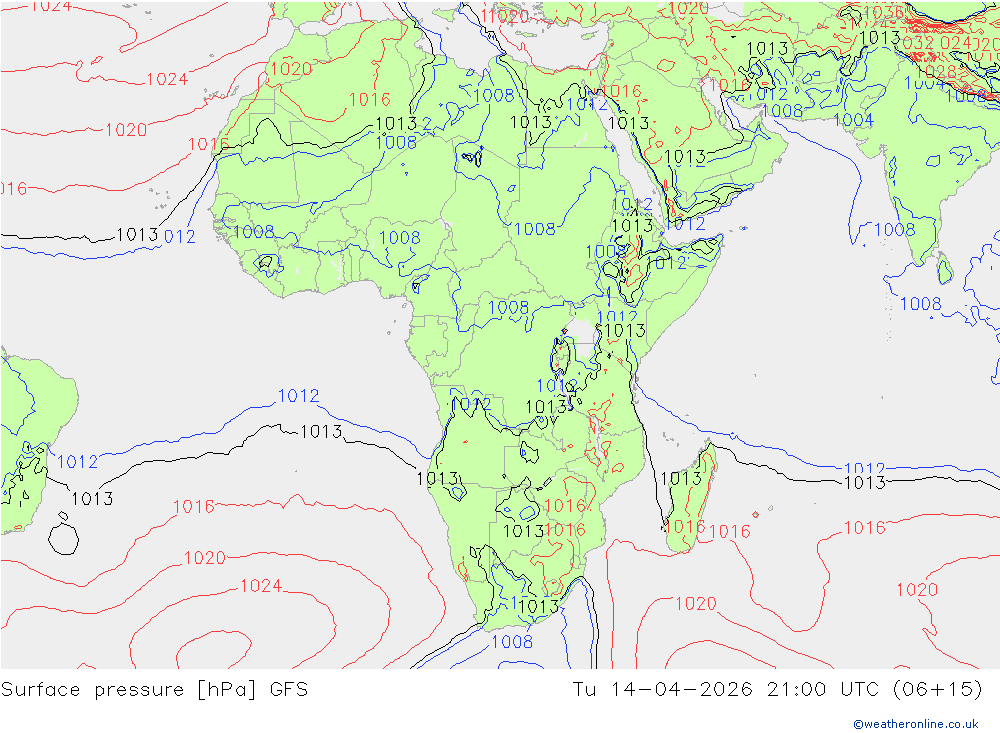This screenshot has width=1000, height=733.
Task: Click the blue 1004 label over Pakistan
Action: tap(853, 120)
